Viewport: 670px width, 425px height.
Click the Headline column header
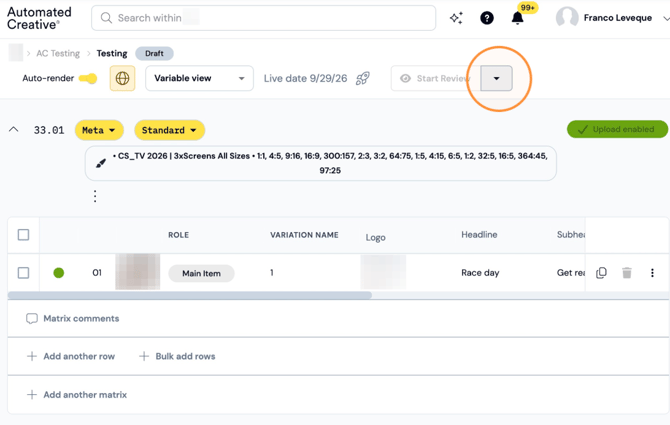[x=479, y=234]
